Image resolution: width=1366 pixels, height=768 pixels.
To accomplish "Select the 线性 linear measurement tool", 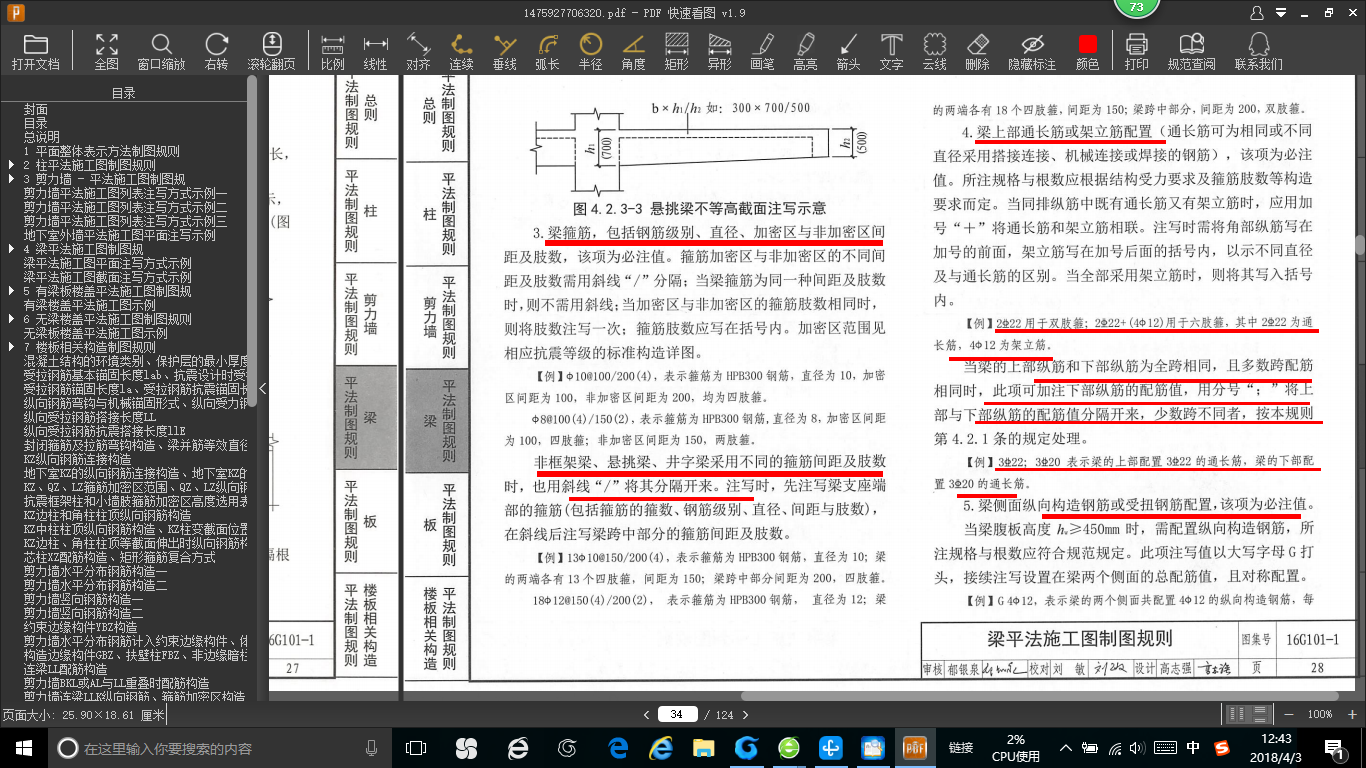I will pyautogui.click(x=375, y=51).
